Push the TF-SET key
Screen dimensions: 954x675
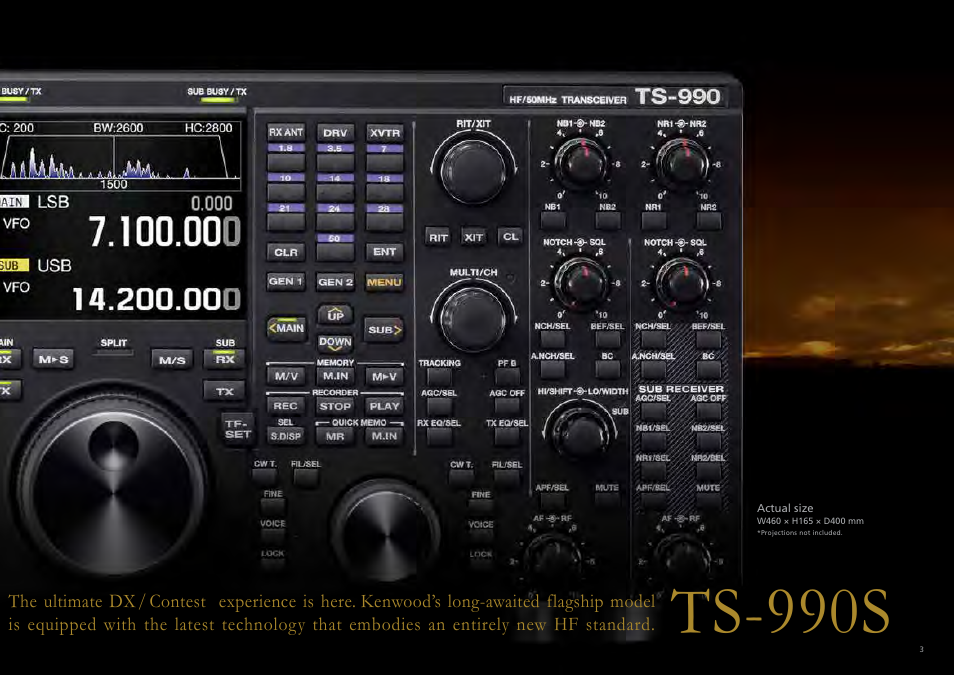coord(238,429)
